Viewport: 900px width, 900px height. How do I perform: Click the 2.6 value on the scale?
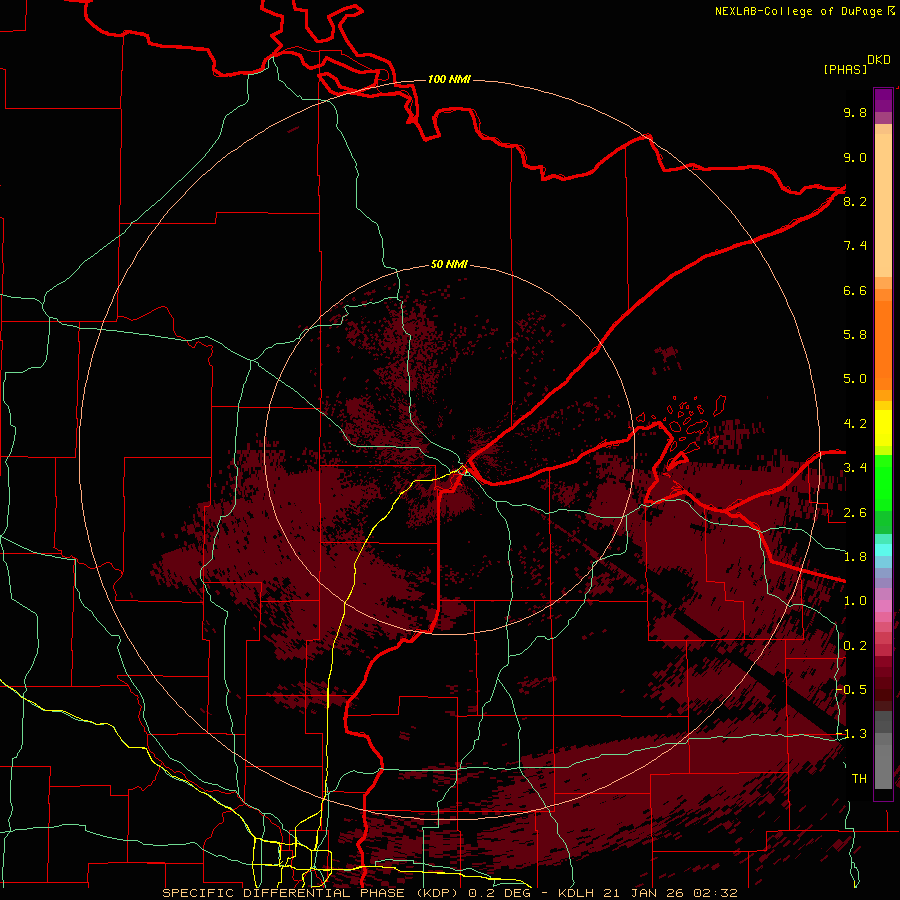[x=855, y=513]
